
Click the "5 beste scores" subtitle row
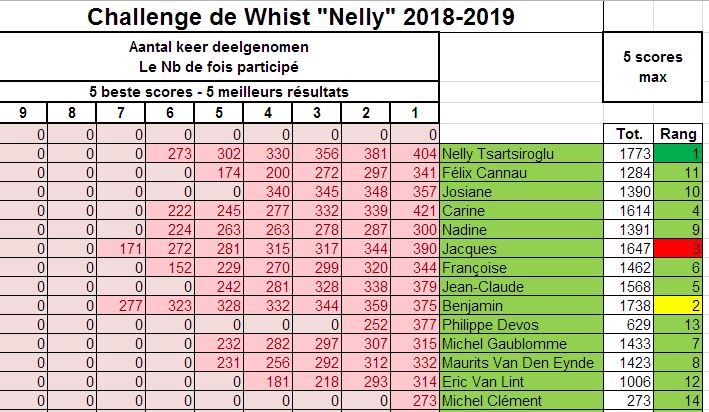click(x=220, y=92)
